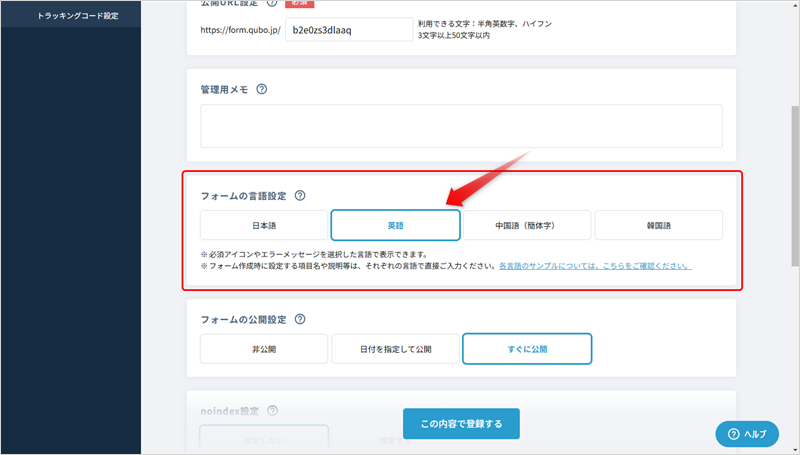Open the ヘルプ floating button
This screenshot has height=455, width=800.
click(746, 433)
